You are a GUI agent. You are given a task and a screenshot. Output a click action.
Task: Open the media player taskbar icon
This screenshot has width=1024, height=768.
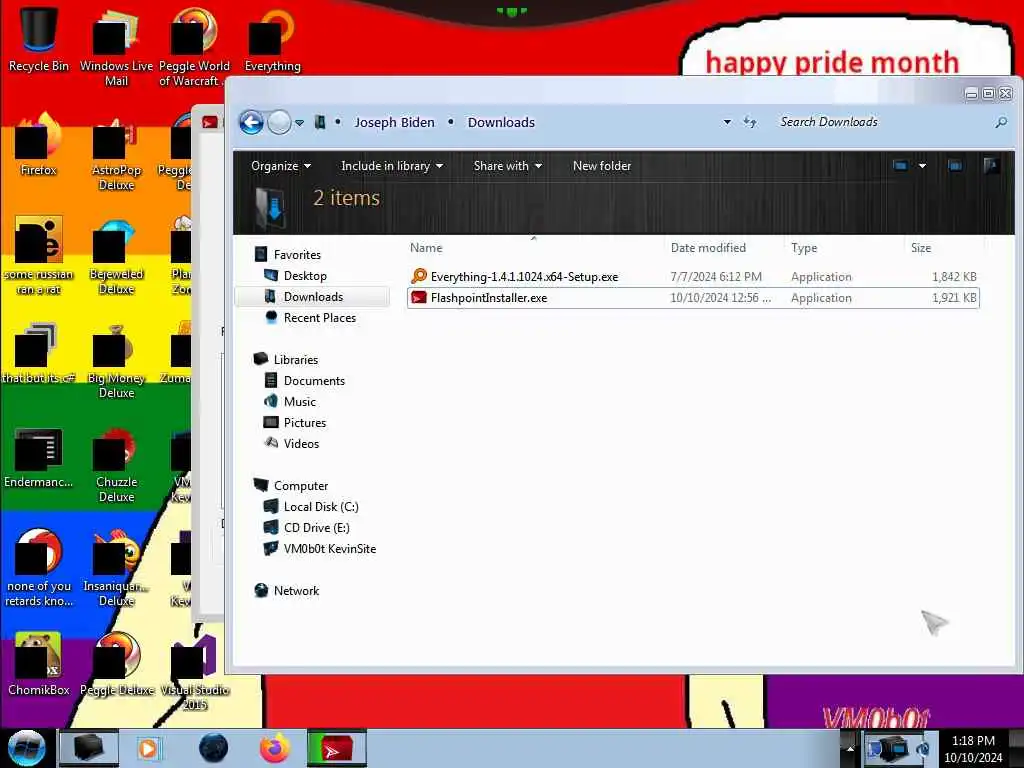[x=148, y=748]
